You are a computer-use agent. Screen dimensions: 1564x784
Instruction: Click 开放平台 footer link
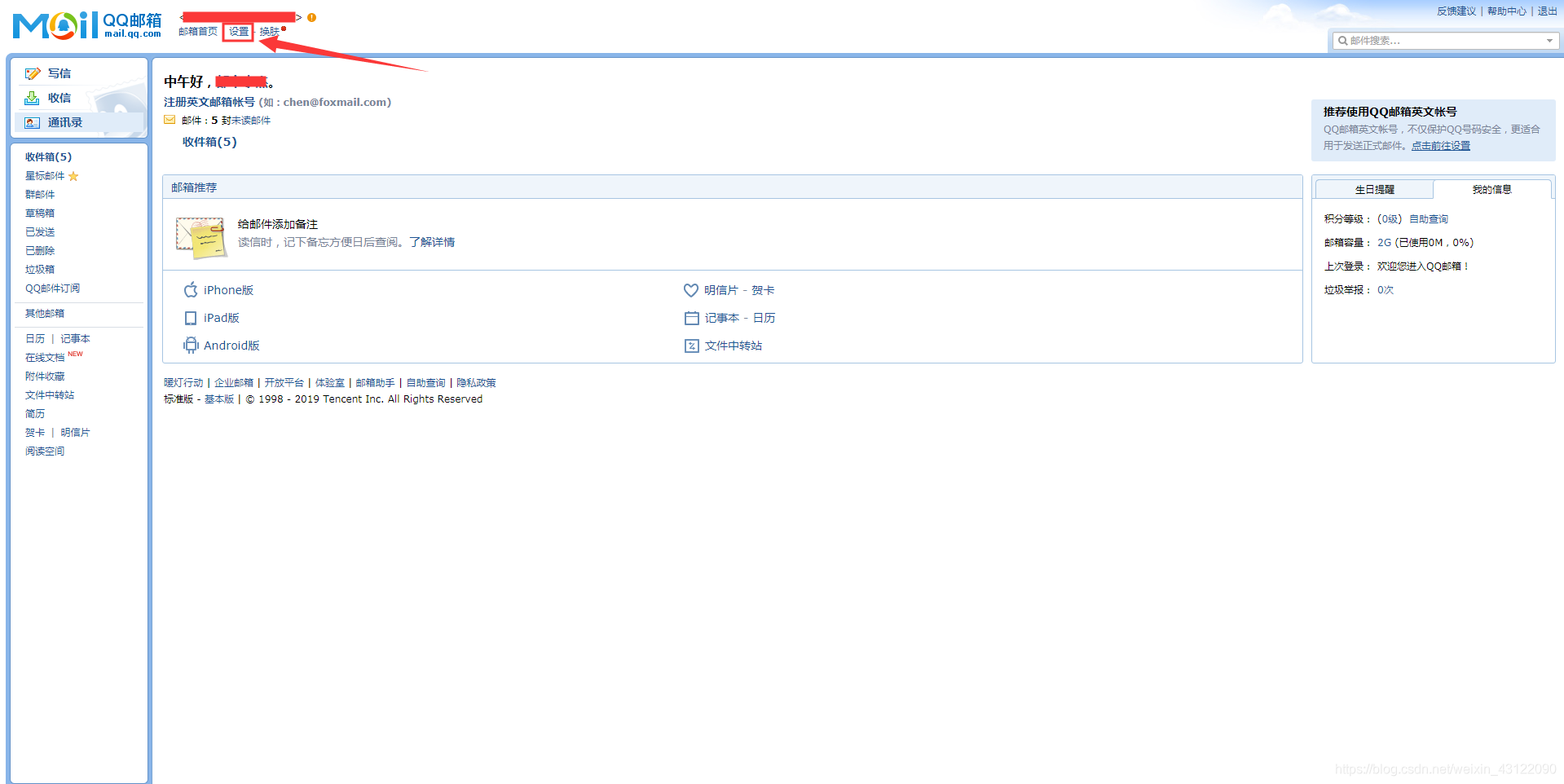click(x=284, y=383)
